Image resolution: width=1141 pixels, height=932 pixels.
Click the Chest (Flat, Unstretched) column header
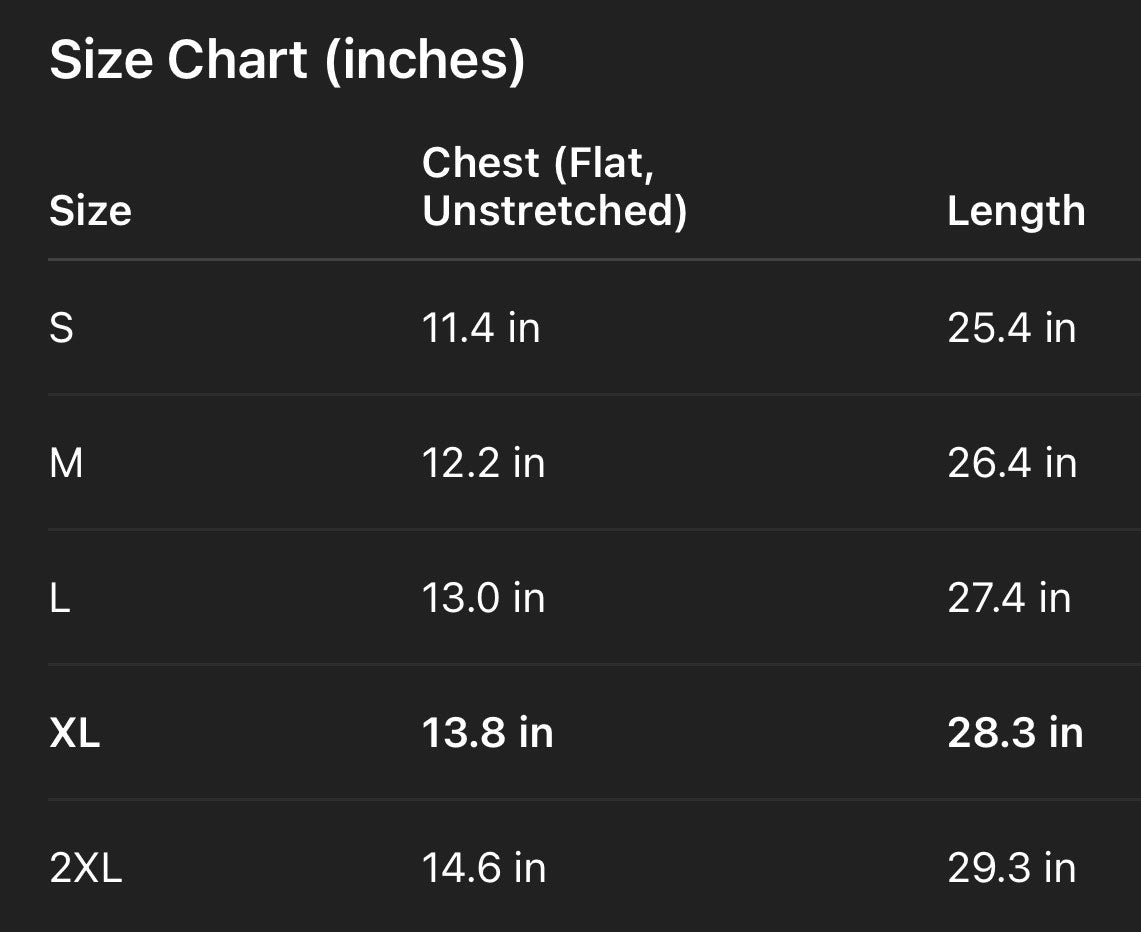(554, 186)
